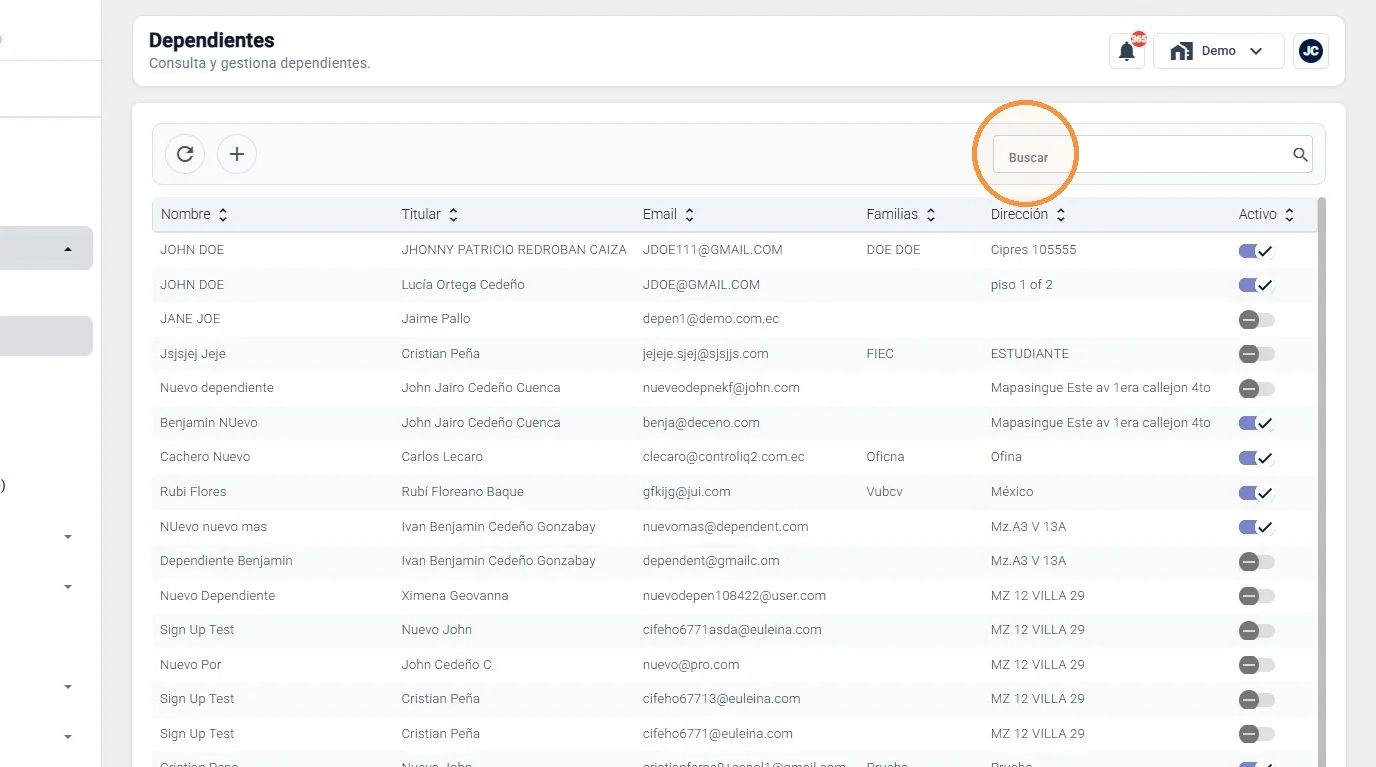Toggle Activo switch for Rubi Flores
The width and height of the screenshot is (1376, 767).
point(1256,492)
